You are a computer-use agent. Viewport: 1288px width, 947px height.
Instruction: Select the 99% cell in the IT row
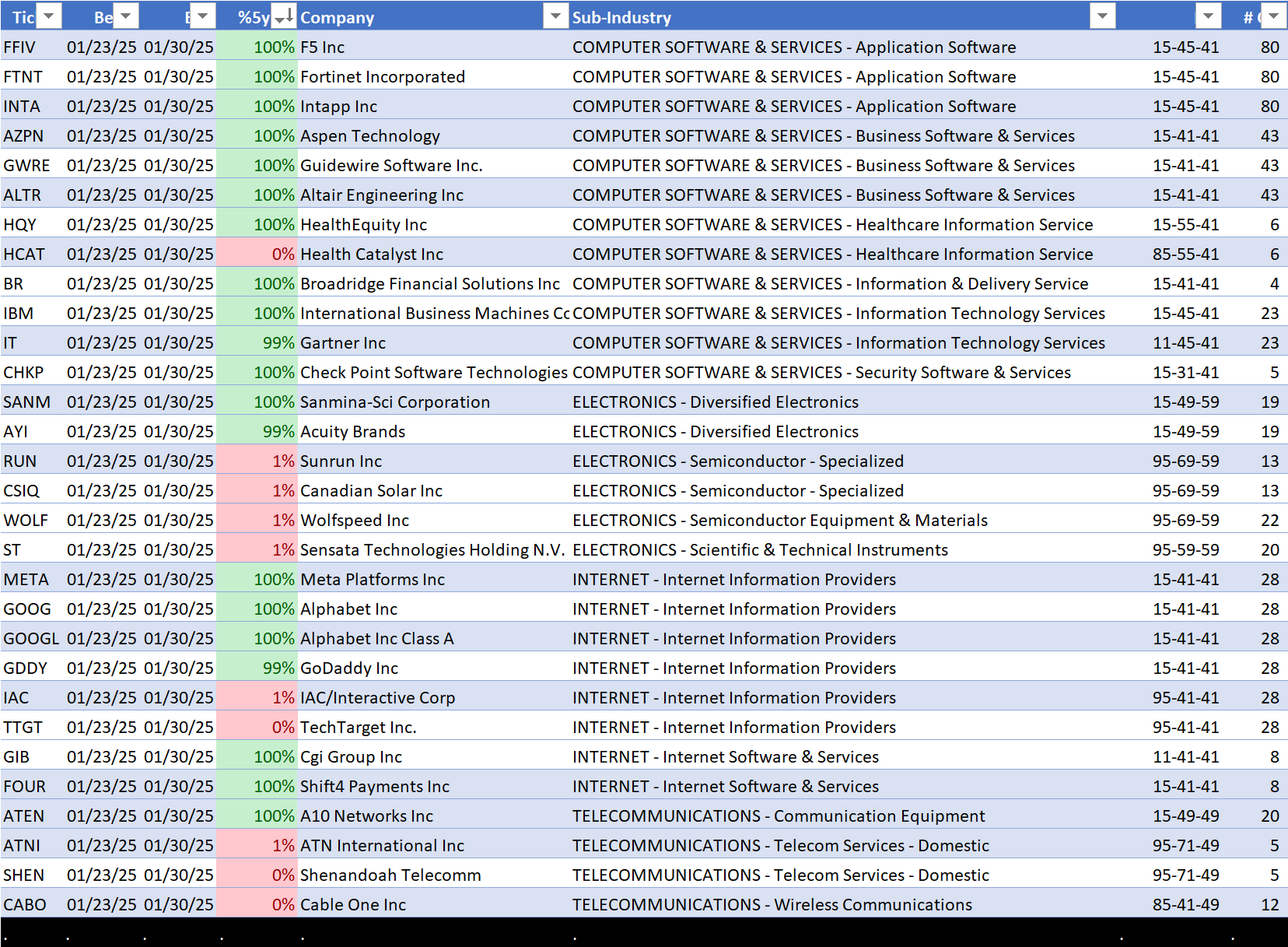point(257,342)
